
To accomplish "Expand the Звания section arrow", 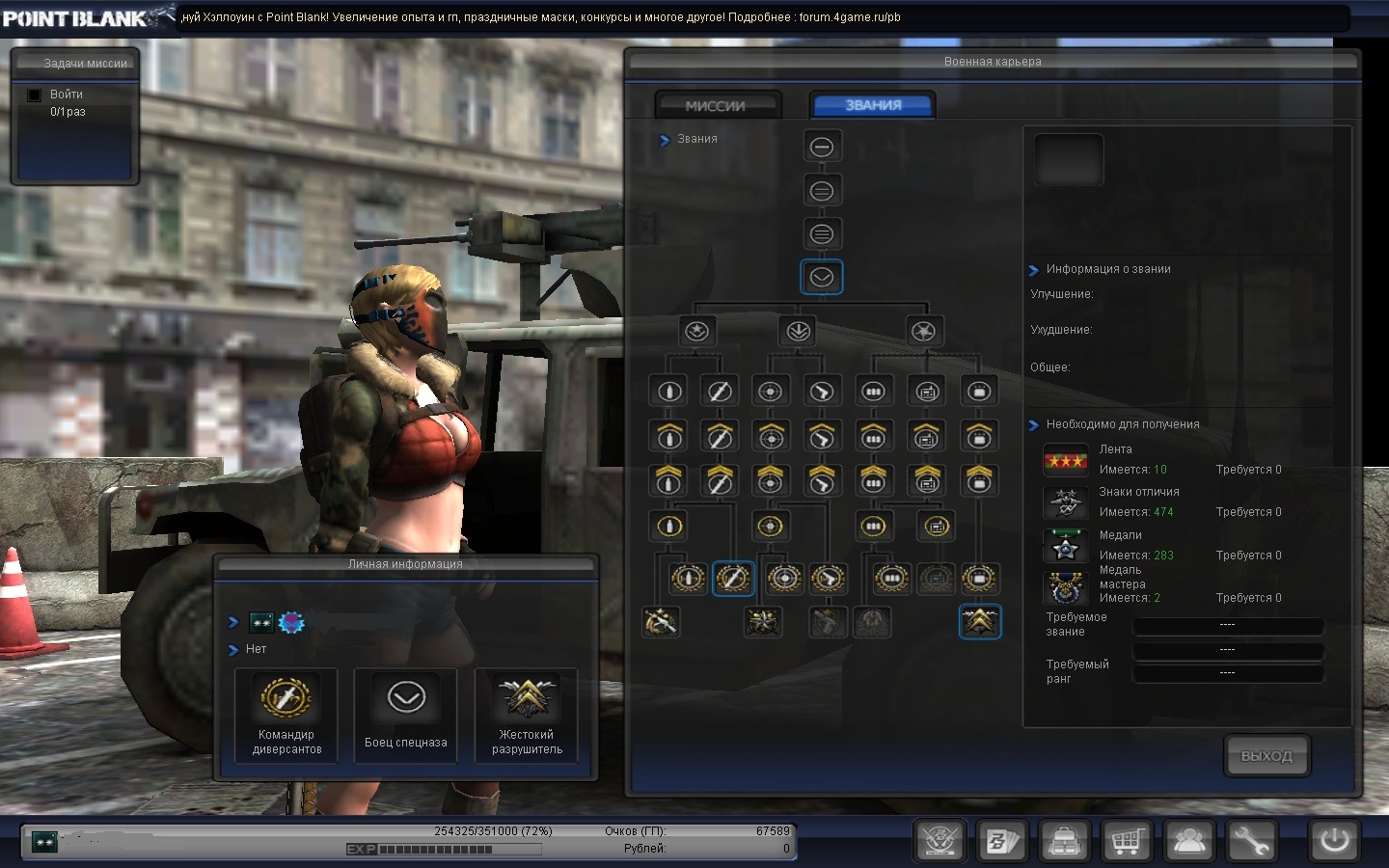I will (x=665, y=140).
